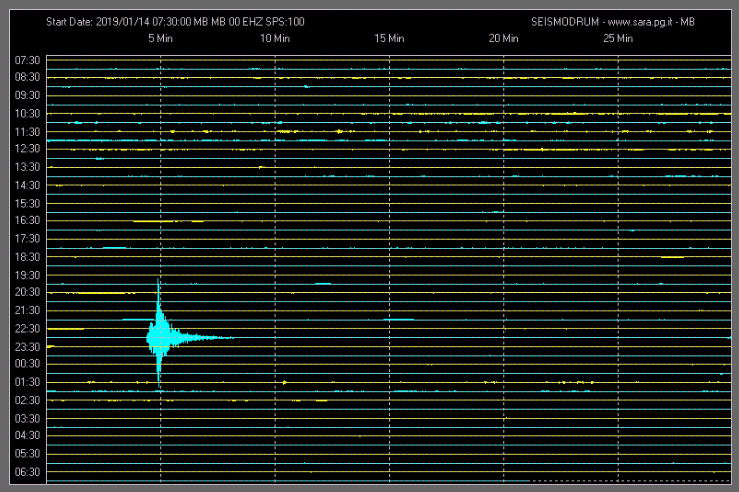Screen dimensions: 739x492
Task: Click the 22:30 row label
Action: coord(27,328)
